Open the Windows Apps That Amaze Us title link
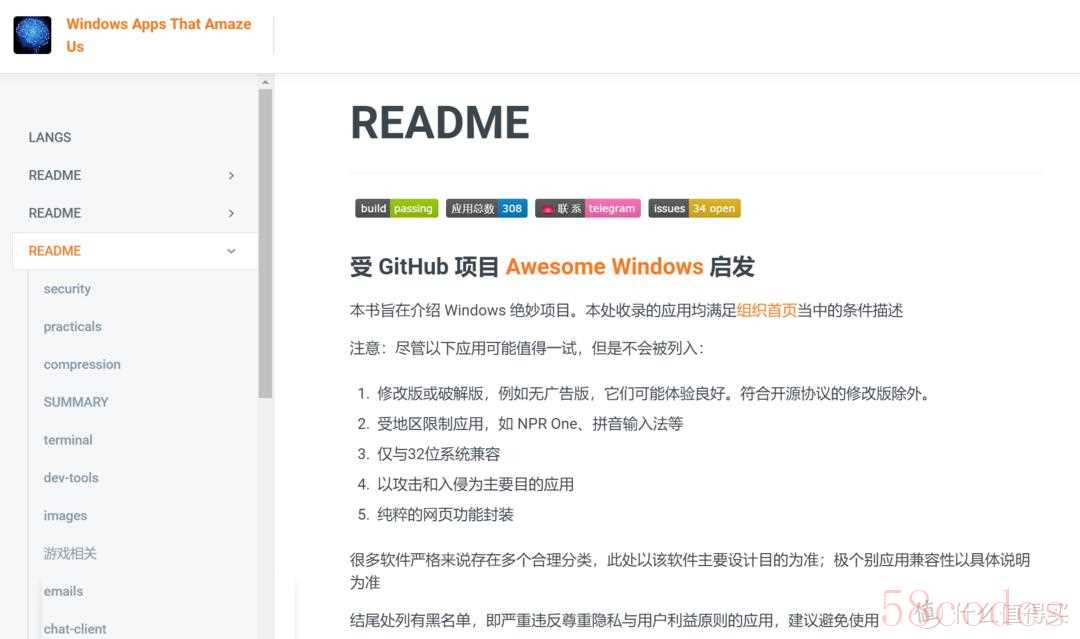The image size is (1080, 639). tap(158, 35)
